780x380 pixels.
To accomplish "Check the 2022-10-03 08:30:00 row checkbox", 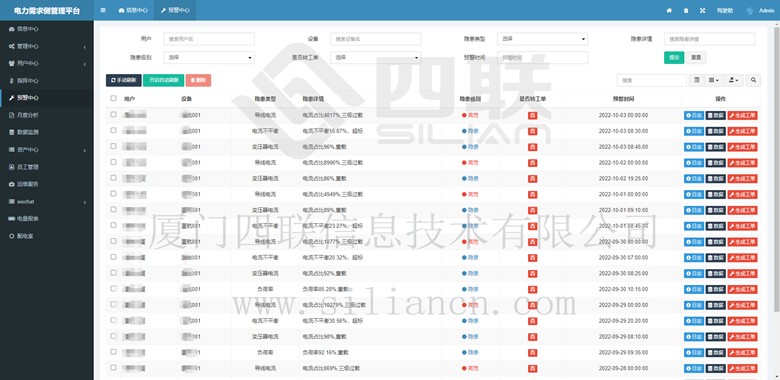I will pos(113,130).
